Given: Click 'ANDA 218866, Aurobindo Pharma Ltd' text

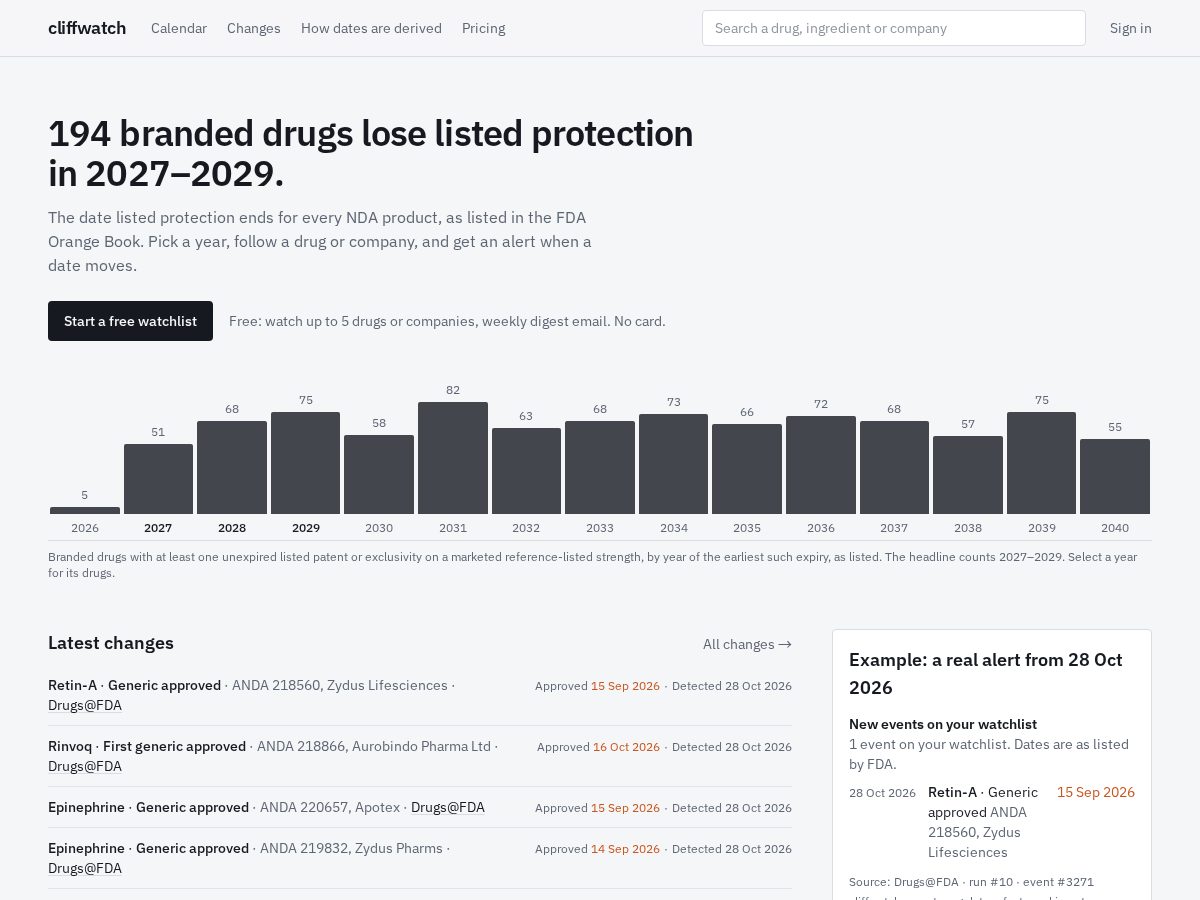Looking at the screenshot, I should (374, 746).
